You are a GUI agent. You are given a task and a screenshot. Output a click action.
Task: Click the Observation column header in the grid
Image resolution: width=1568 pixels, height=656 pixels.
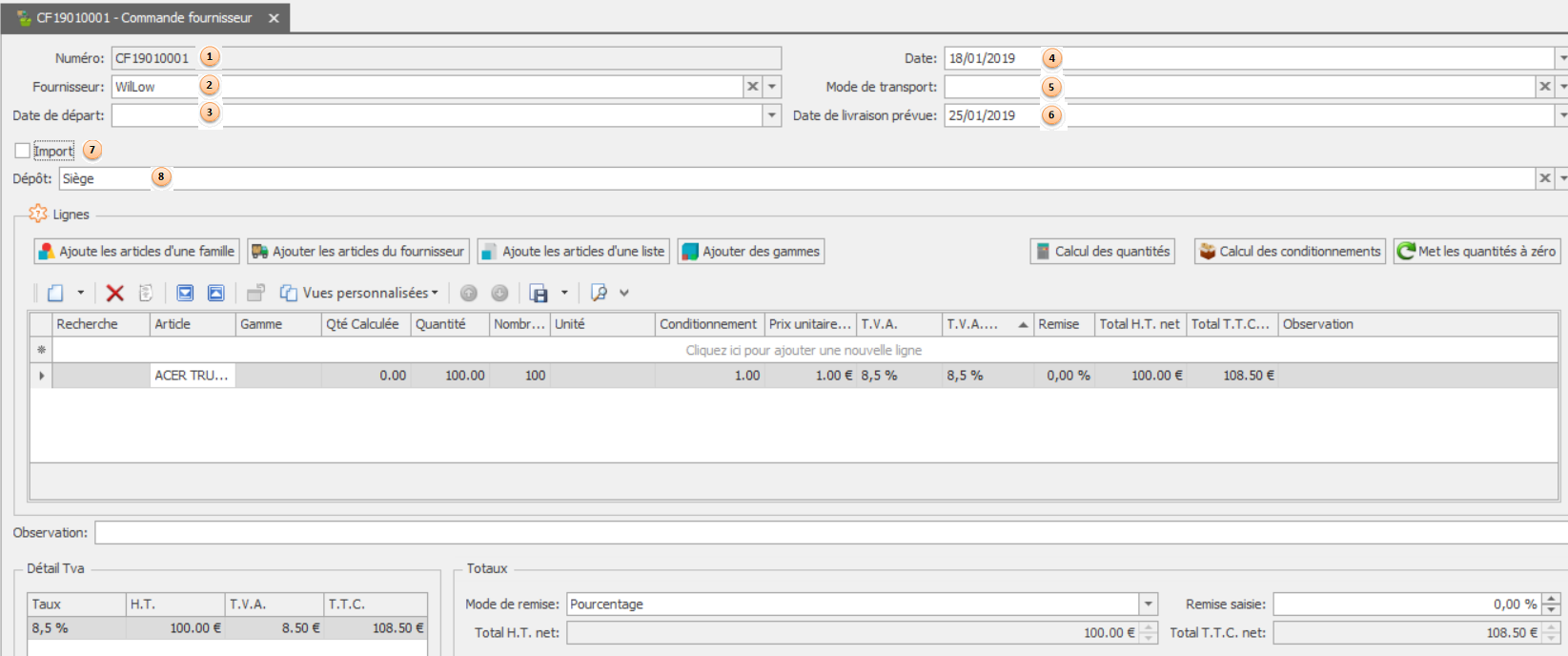click(1418, 324)
